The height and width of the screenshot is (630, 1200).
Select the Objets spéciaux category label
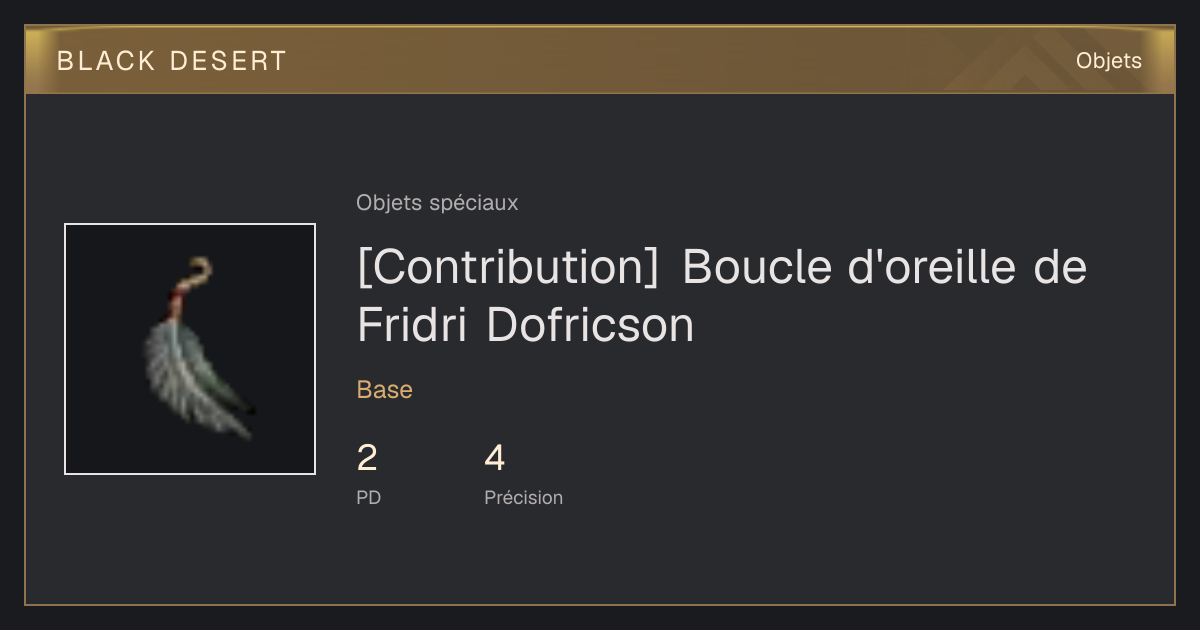pos(437,203)
